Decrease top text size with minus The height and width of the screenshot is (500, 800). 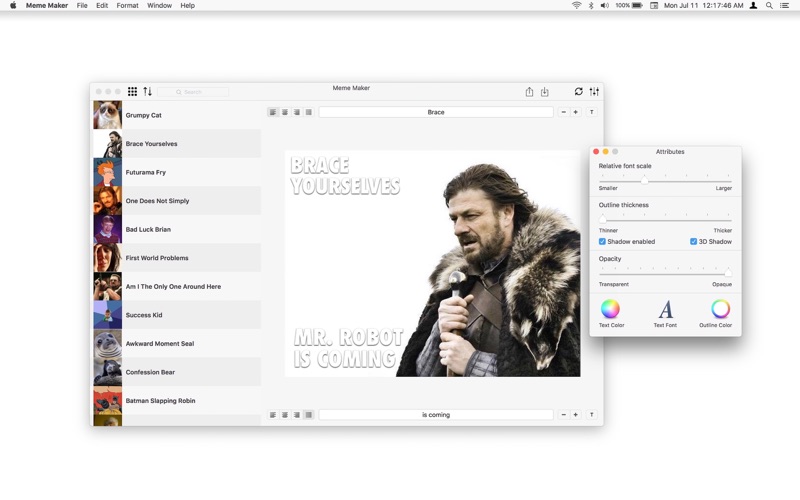coord(563,112)
